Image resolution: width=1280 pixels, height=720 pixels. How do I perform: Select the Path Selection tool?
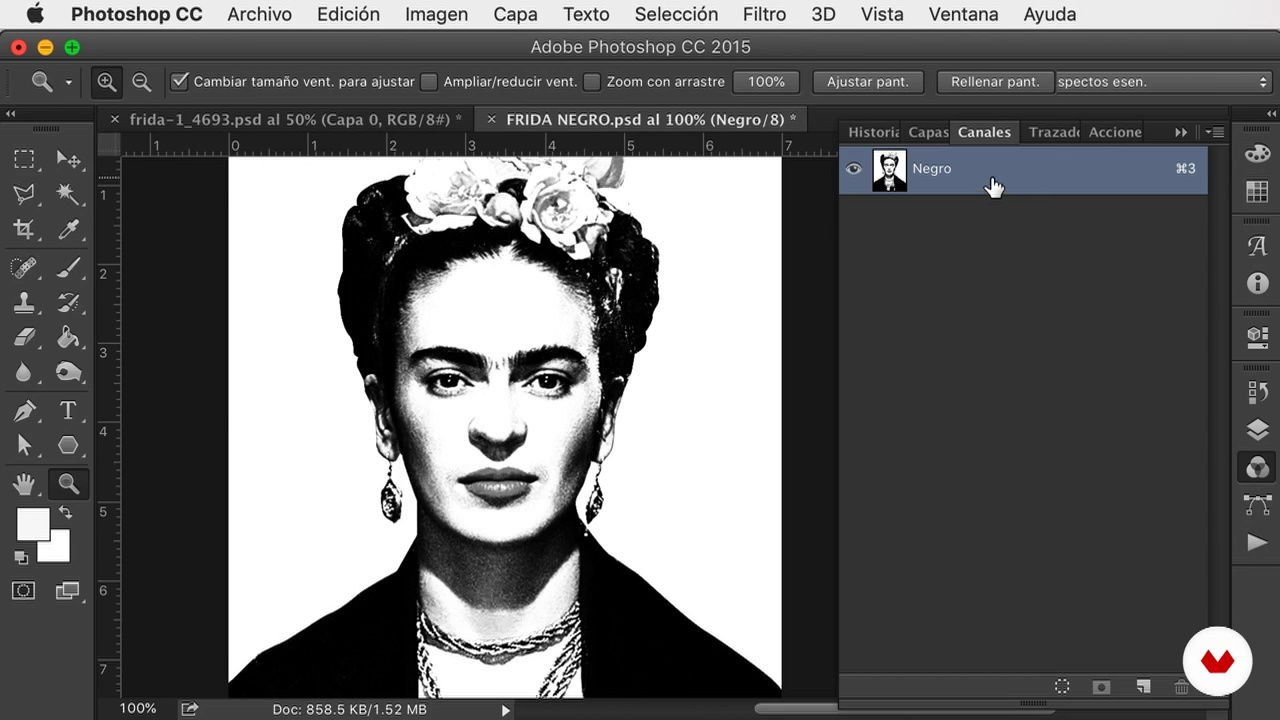point(24,445)
